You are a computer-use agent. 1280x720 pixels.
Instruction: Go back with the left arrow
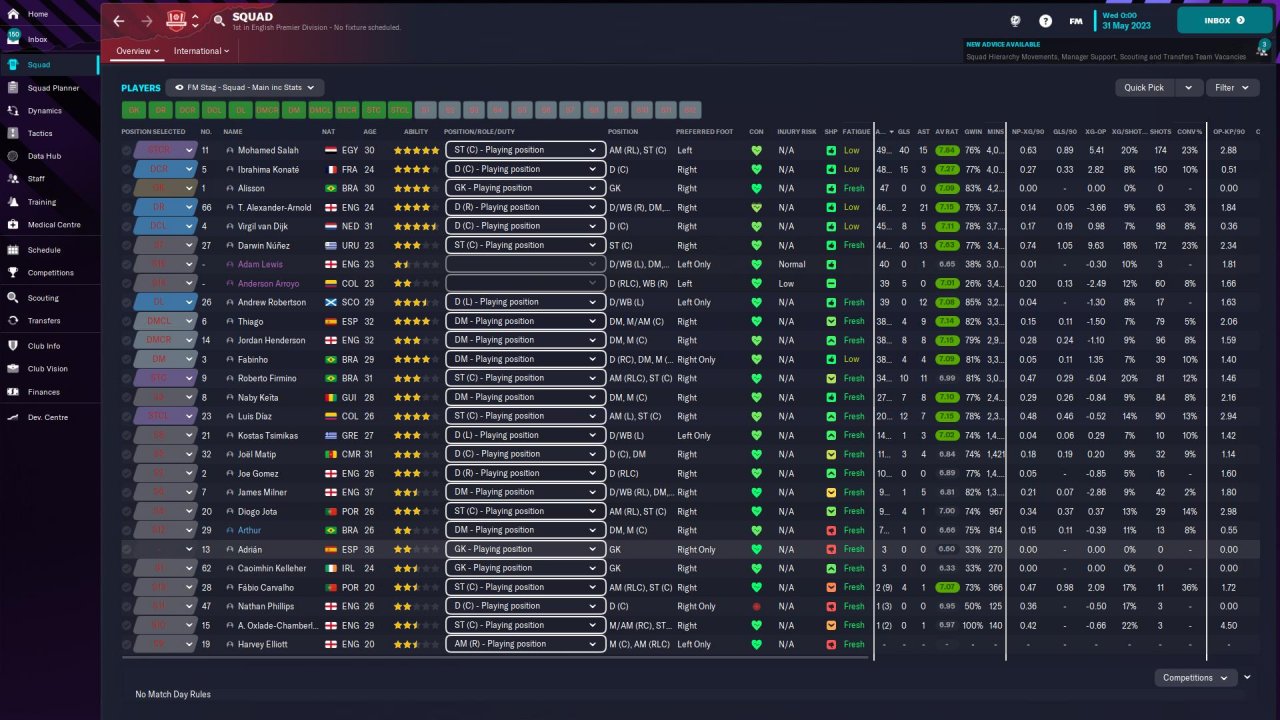[x=119, y=21]
